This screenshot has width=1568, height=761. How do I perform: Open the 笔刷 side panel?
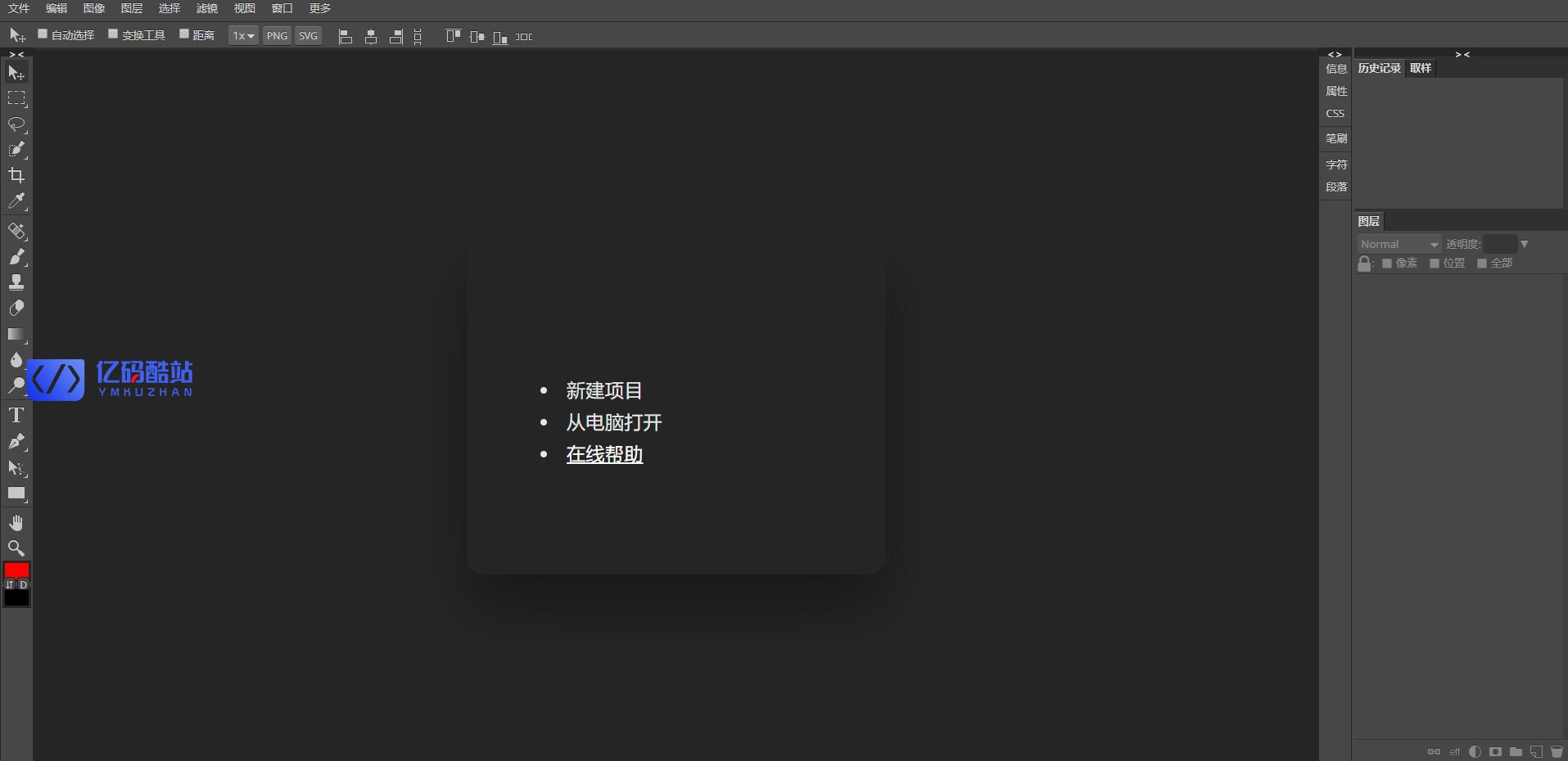click(x=1336, y=138)
